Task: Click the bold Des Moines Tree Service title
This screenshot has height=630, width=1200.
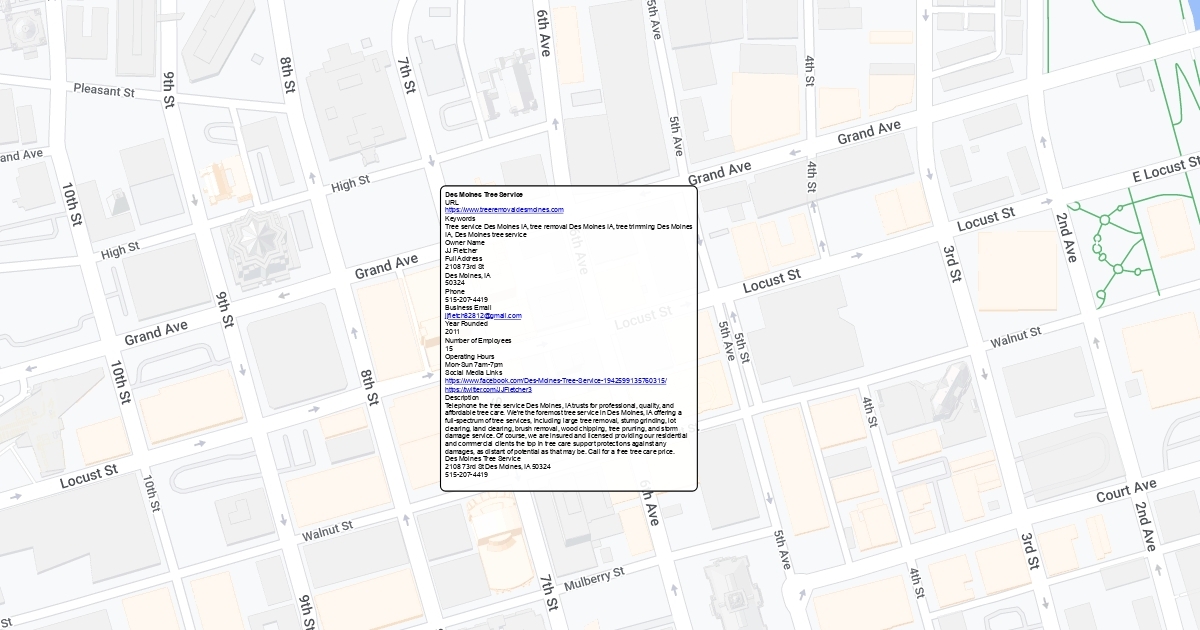Action: (x=484, y=193)
